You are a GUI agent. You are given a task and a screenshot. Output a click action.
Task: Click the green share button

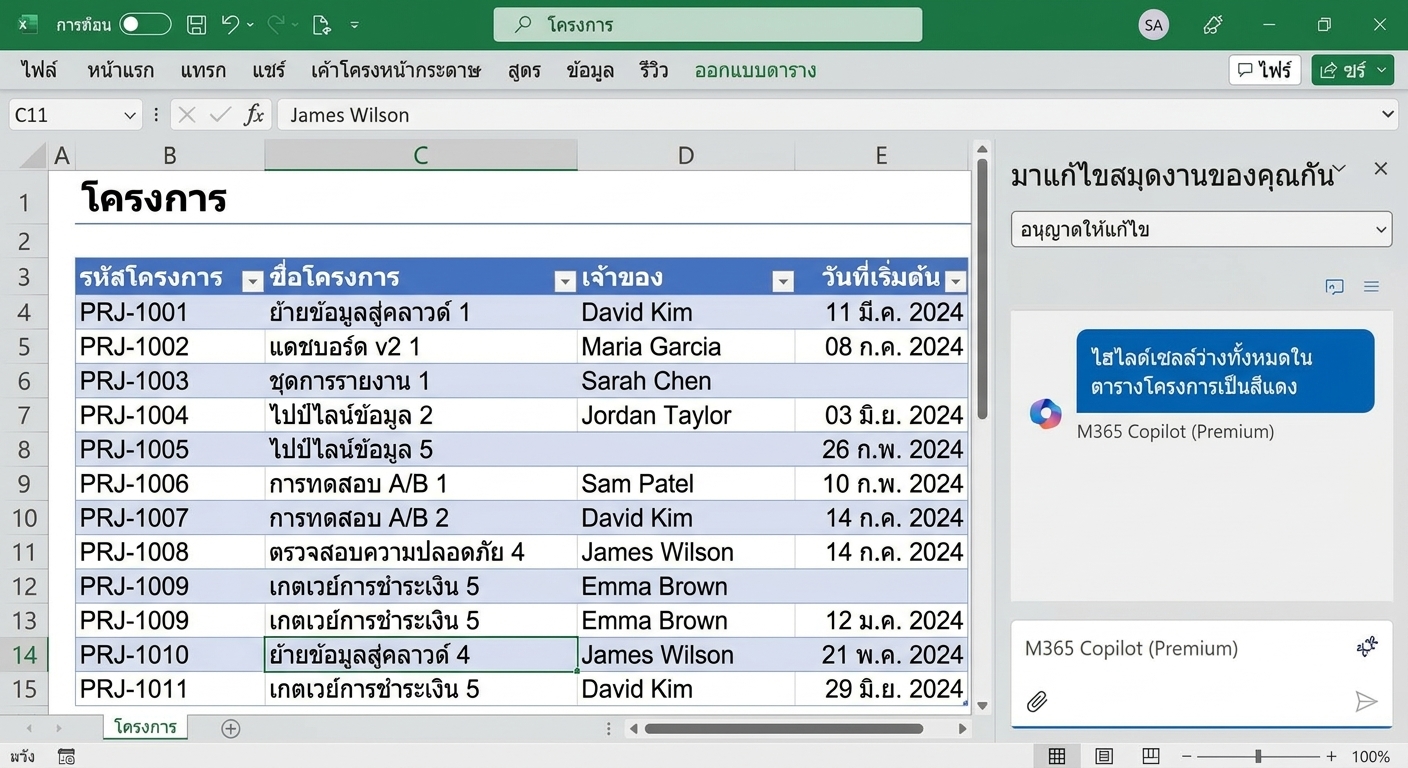(1353, 70)
